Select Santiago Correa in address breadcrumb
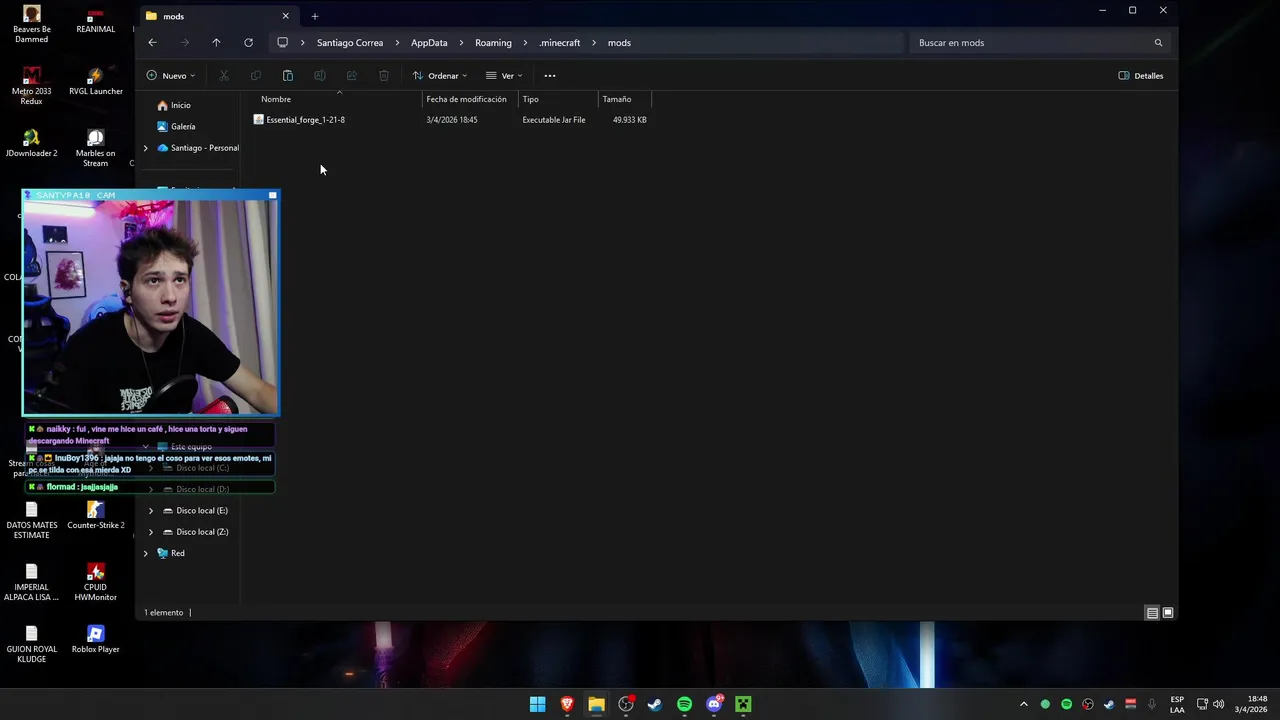This screenshot has width=1280, height=720. (x=350, y=43)
